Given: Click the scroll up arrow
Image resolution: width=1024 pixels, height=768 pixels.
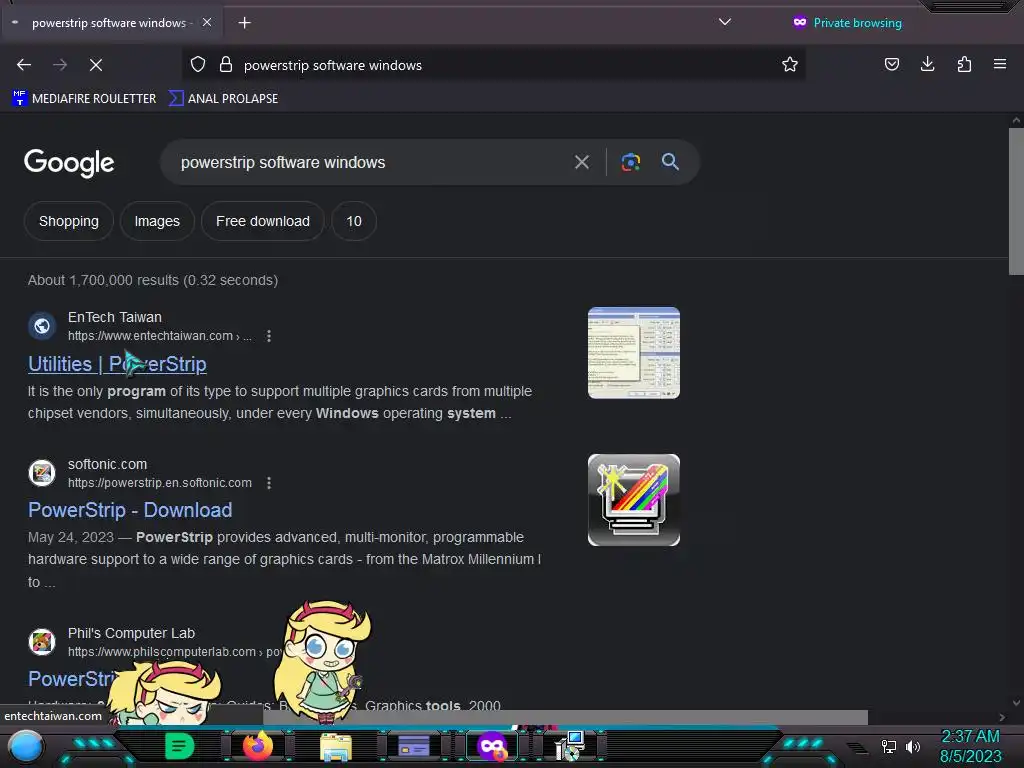Looking at the screenshot, I should (x=1016, y=120).
